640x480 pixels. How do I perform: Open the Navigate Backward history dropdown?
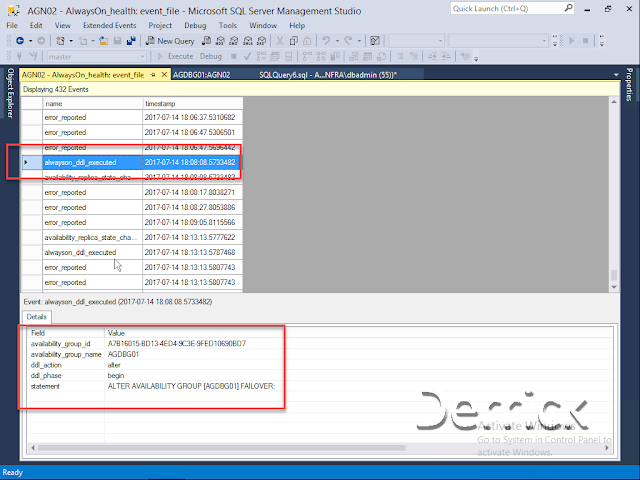tap(30, 40)
